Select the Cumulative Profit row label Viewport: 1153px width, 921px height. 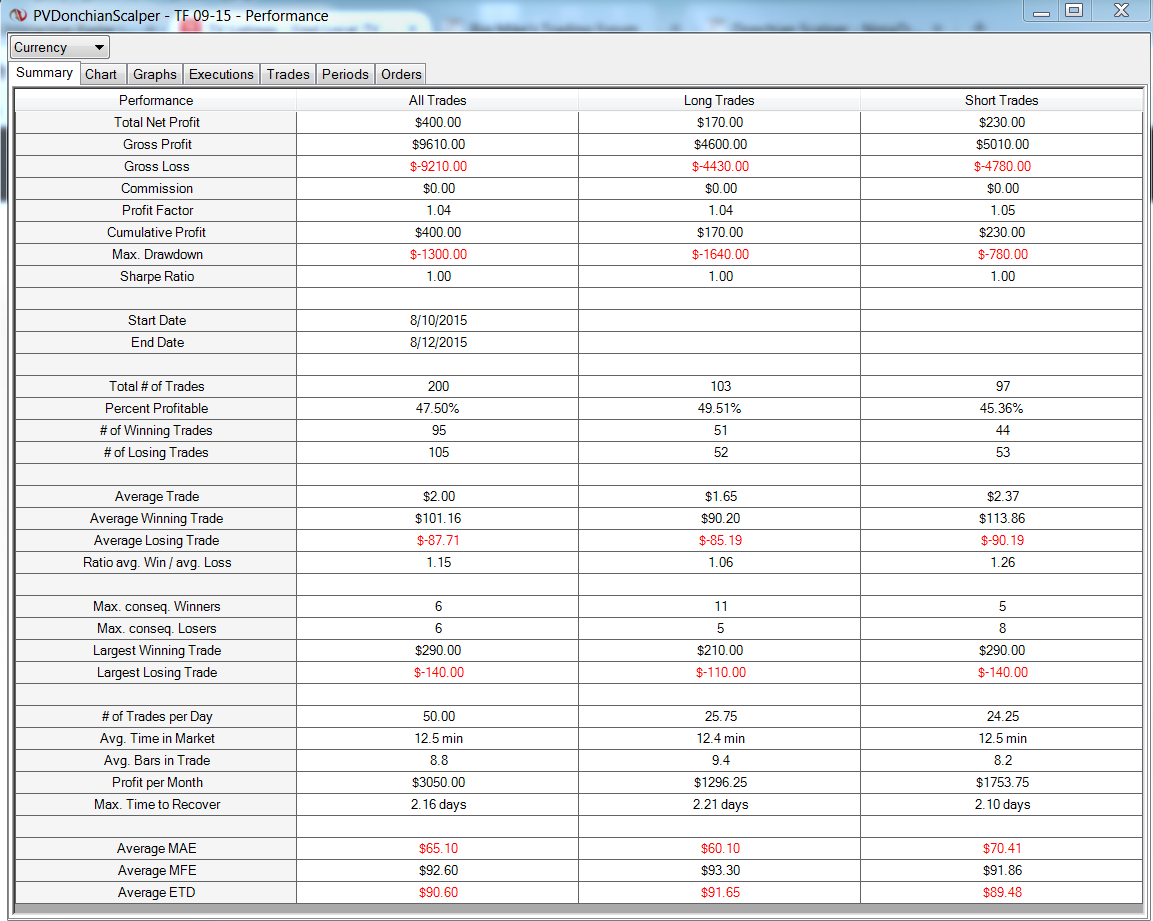pos(157,232)
